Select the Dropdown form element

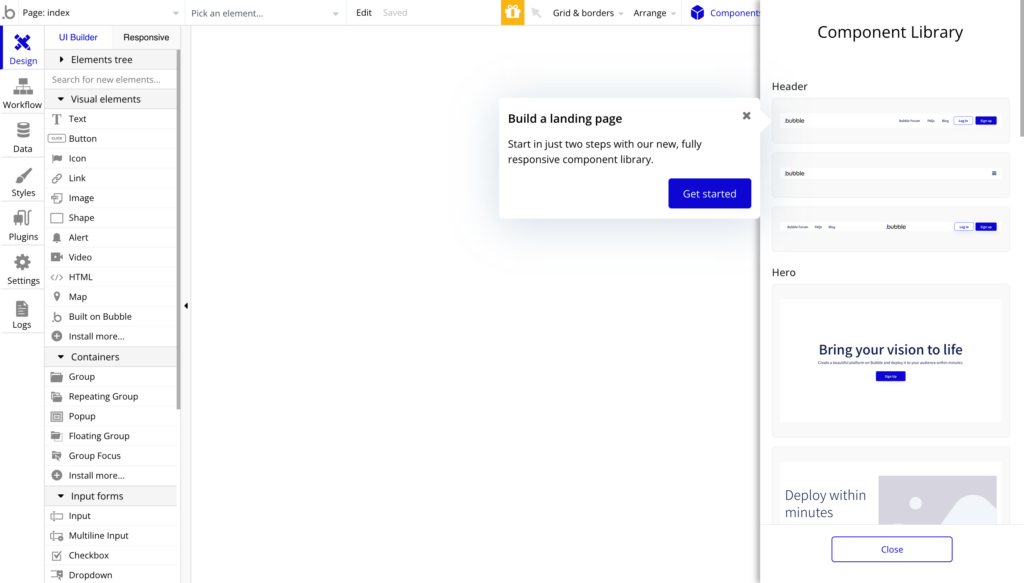pos(112,575)
